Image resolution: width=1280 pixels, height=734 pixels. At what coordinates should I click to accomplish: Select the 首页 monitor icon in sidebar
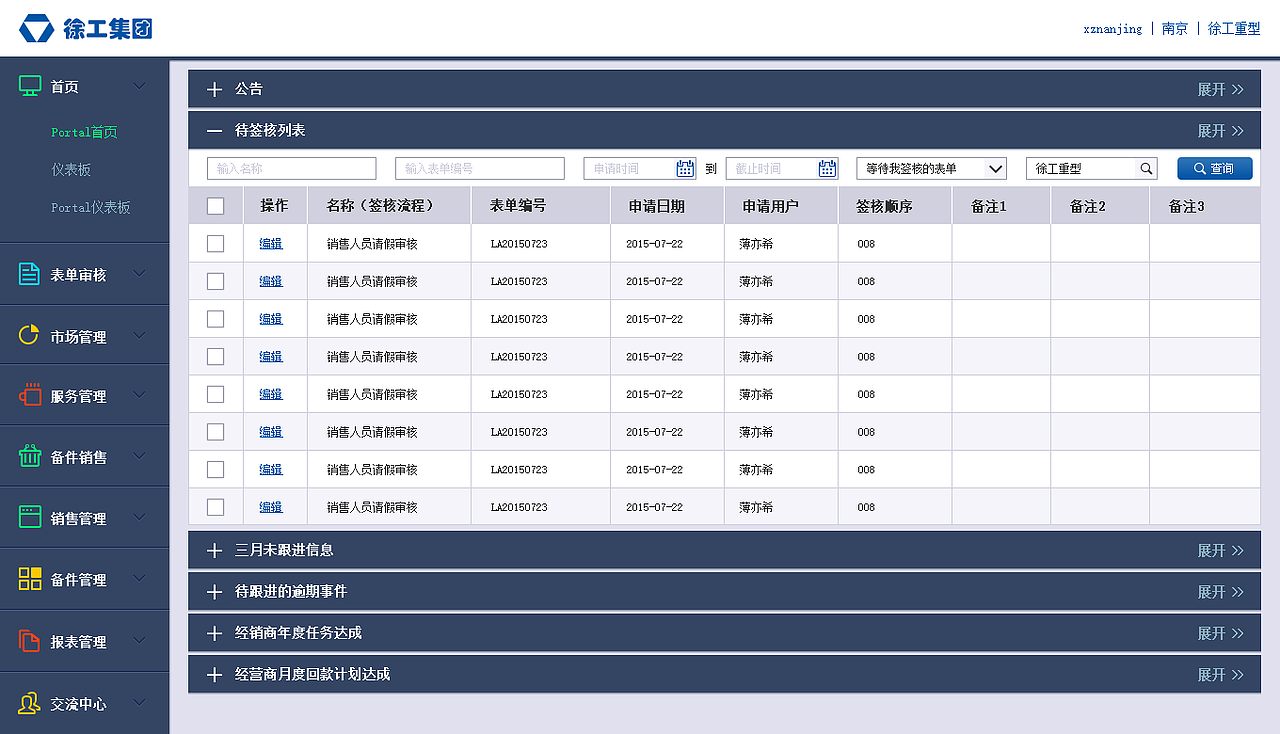[30, 86]
